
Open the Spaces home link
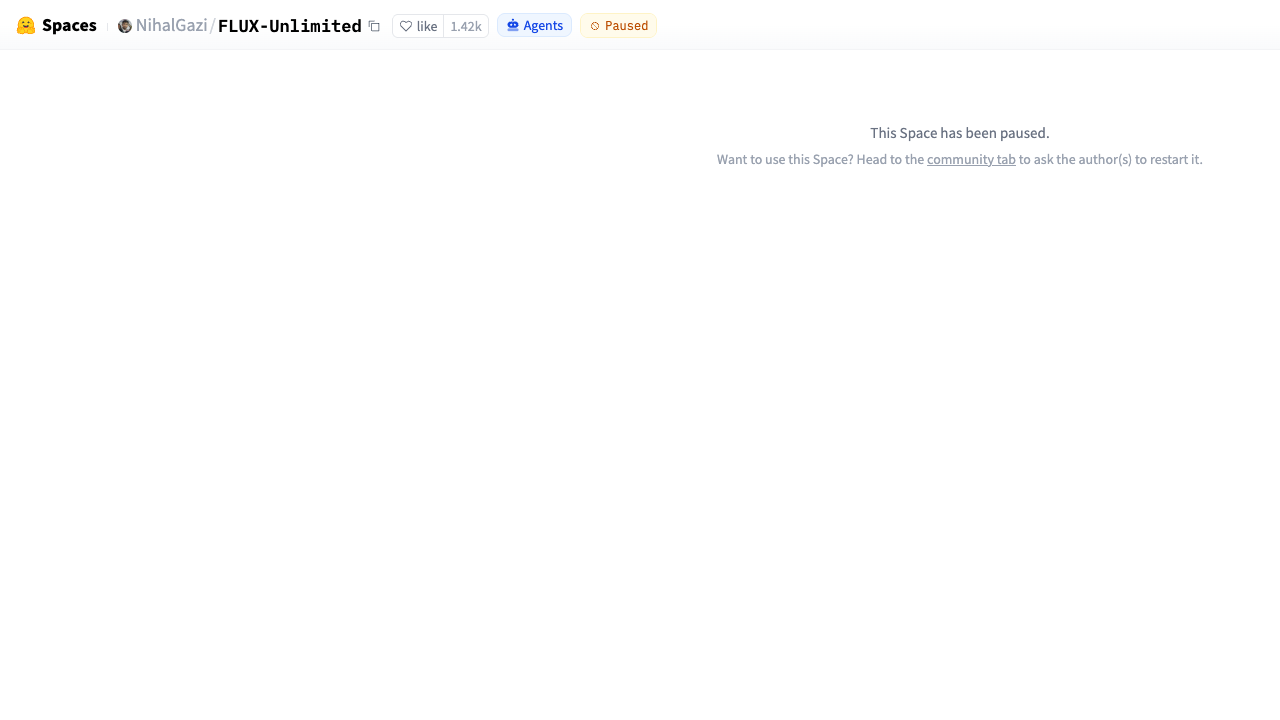(x=69, y=26)
